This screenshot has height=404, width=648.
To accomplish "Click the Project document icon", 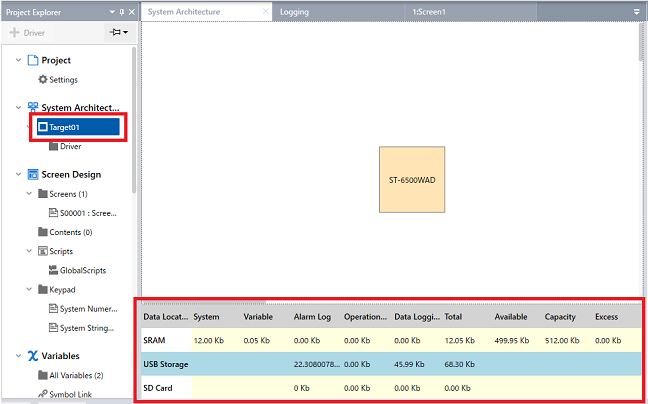I will (x=32, y=61).
